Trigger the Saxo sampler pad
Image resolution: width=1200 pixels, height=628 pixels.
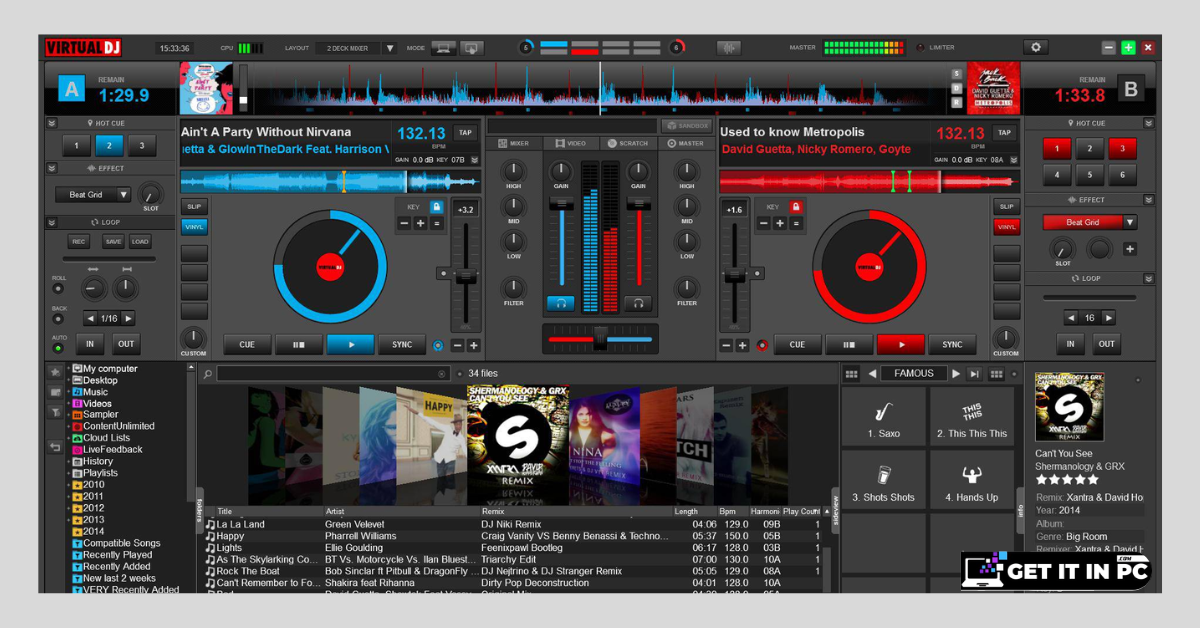point(883,416)
